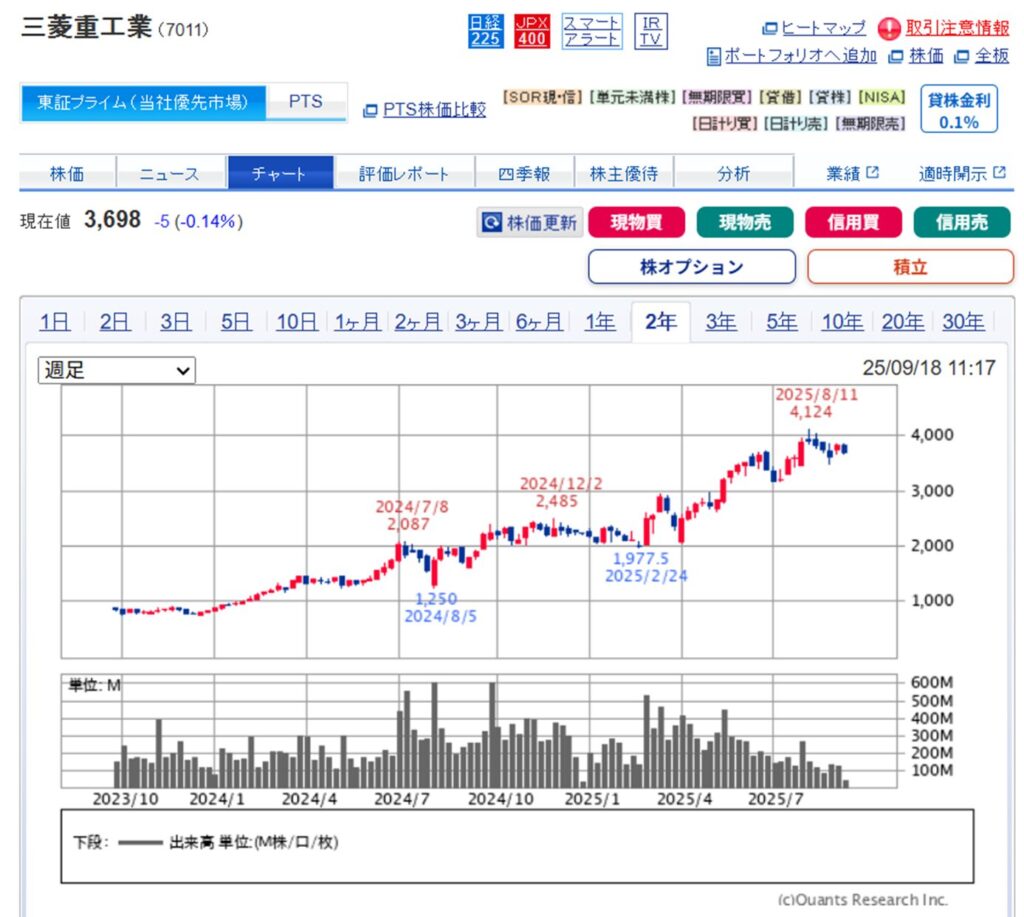Click the popup icon before 全板
The height and width of the screenshot is (917, 1024).
961,57
